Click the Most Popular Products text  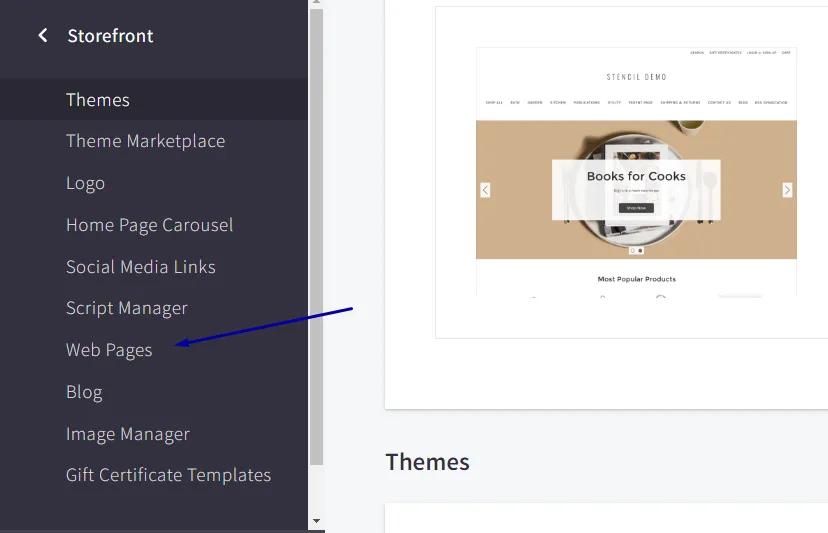[636, 279]
